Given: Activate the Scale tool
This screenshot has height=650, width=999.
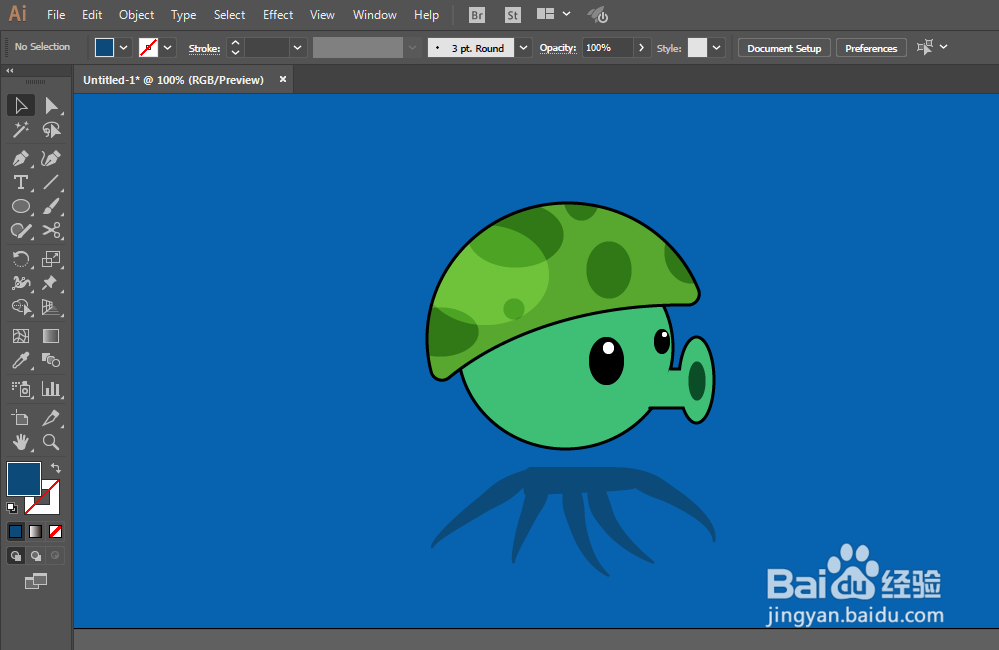Looking at the screenshot, I should click(x=51, y=259).
